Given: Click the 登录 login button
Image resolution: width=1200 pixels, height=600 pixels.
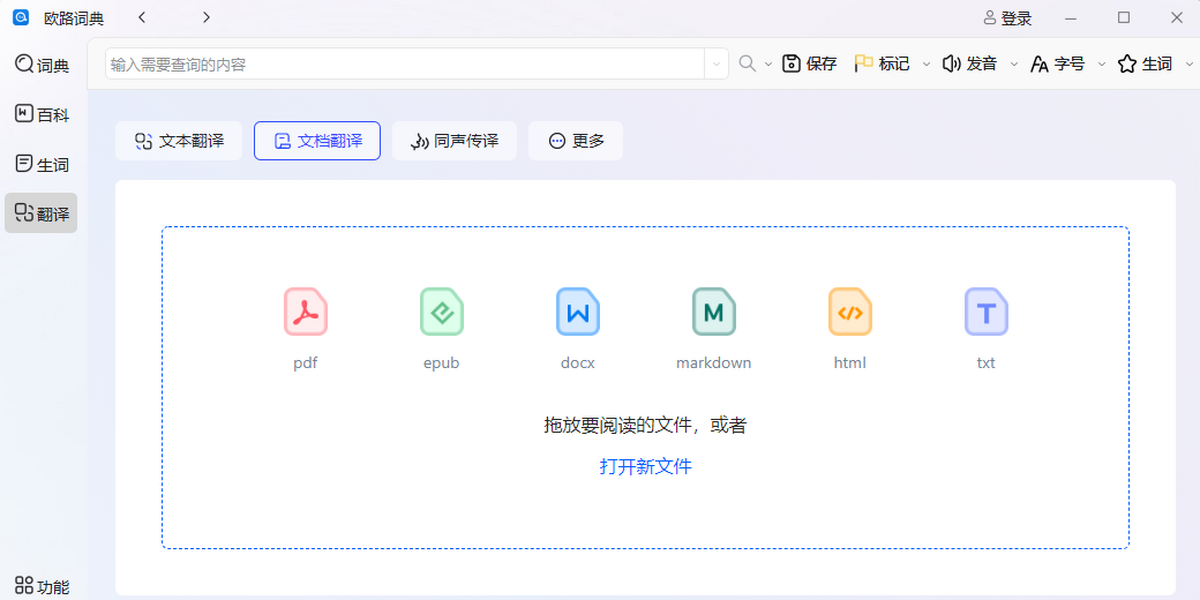Looking at the screenshot, I should click(x=1007, y=18).
